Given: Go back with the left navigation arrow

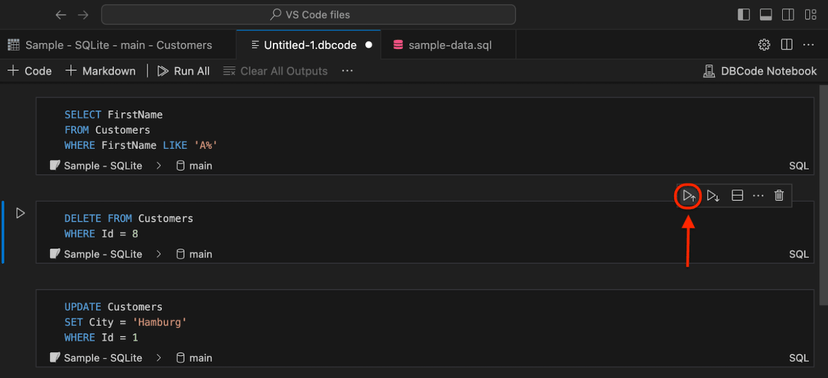Looking at the screenshot, I should [x=61, y=15].
